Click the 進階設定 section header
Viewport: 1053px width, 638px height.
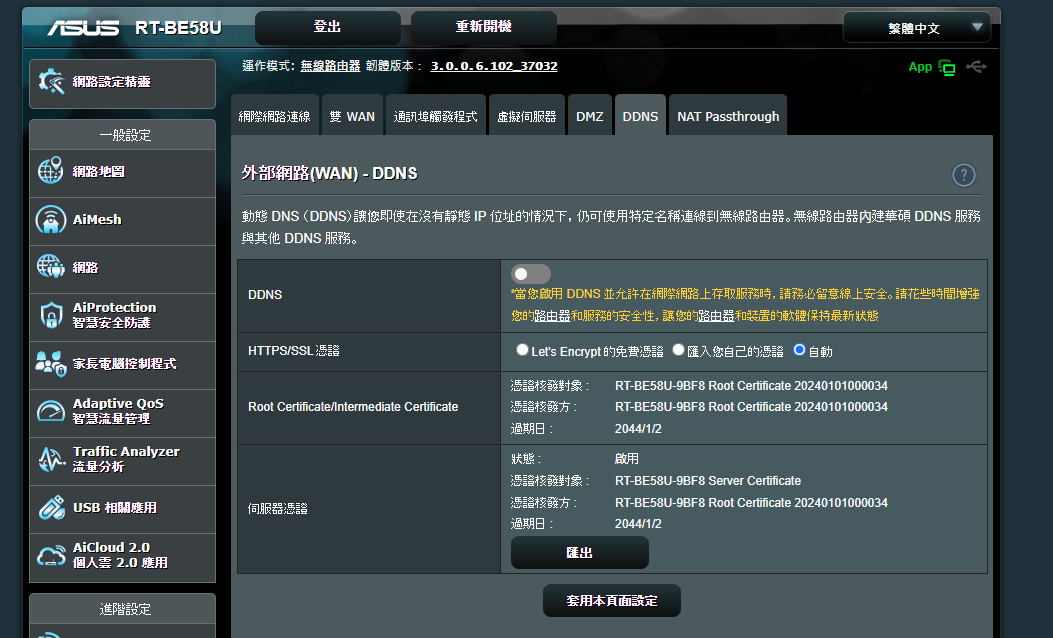[x=123, y=609]
